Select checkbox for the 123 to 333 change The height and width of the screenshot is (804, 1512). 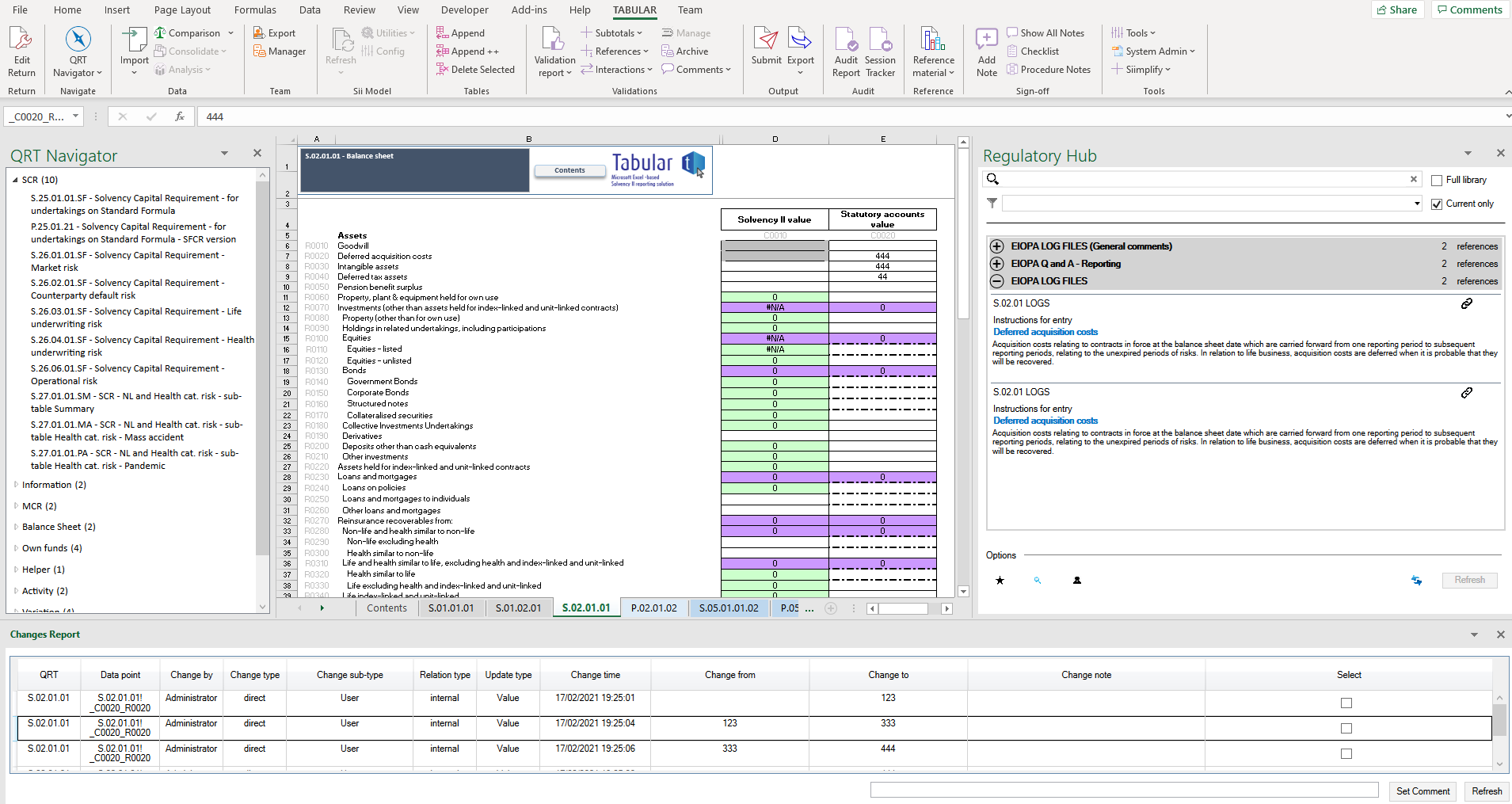click(x=1346, y=728)
